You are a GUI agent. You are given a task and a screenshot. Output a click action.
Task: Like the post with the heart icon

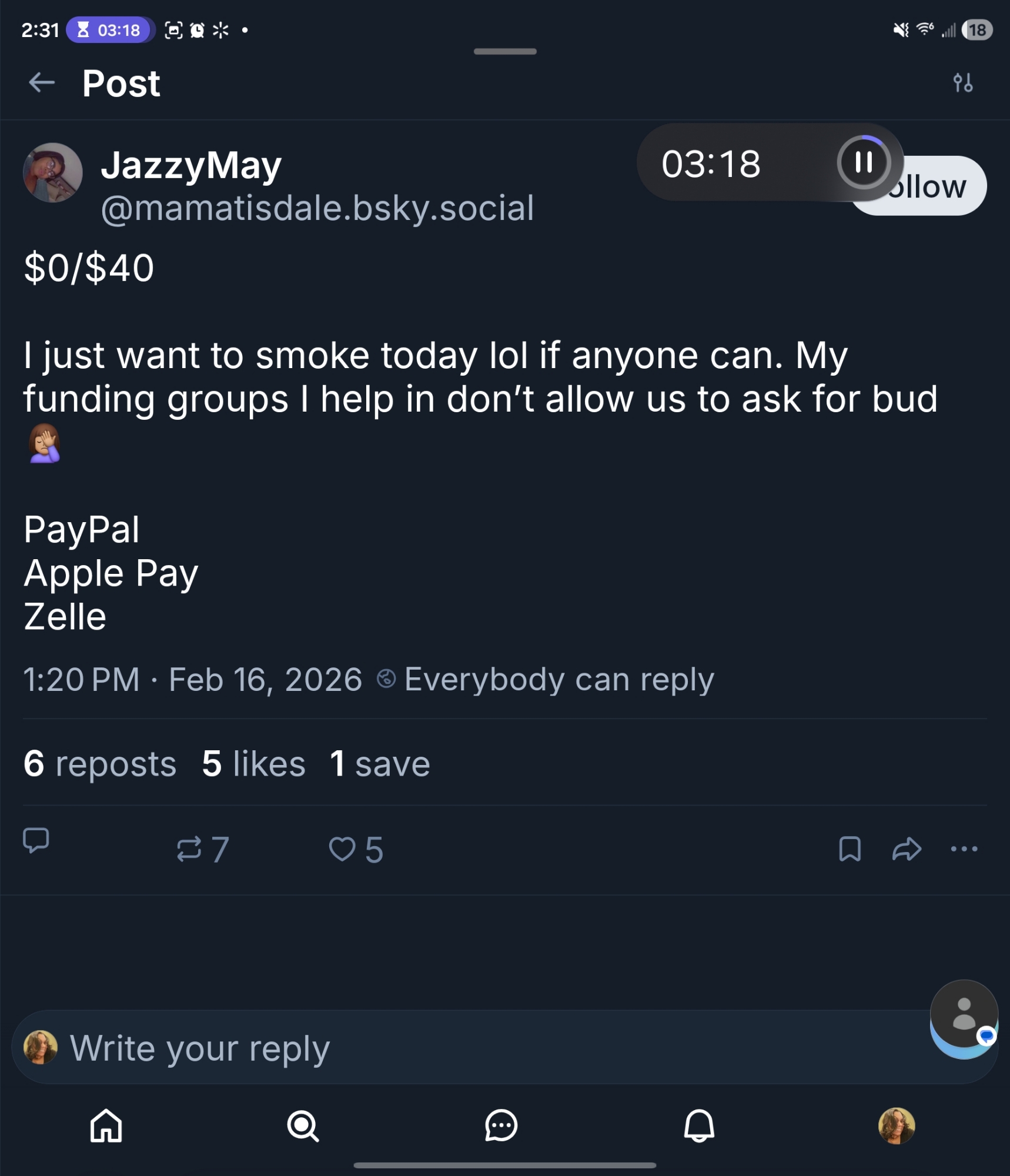[343, 849]
